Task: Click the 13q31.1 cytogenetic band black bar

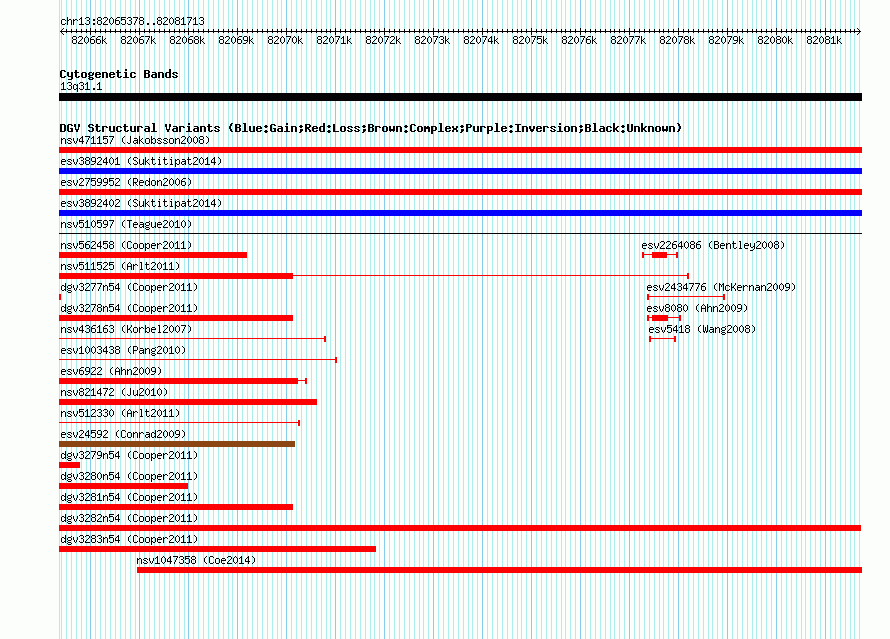Action: click(460, 97)
